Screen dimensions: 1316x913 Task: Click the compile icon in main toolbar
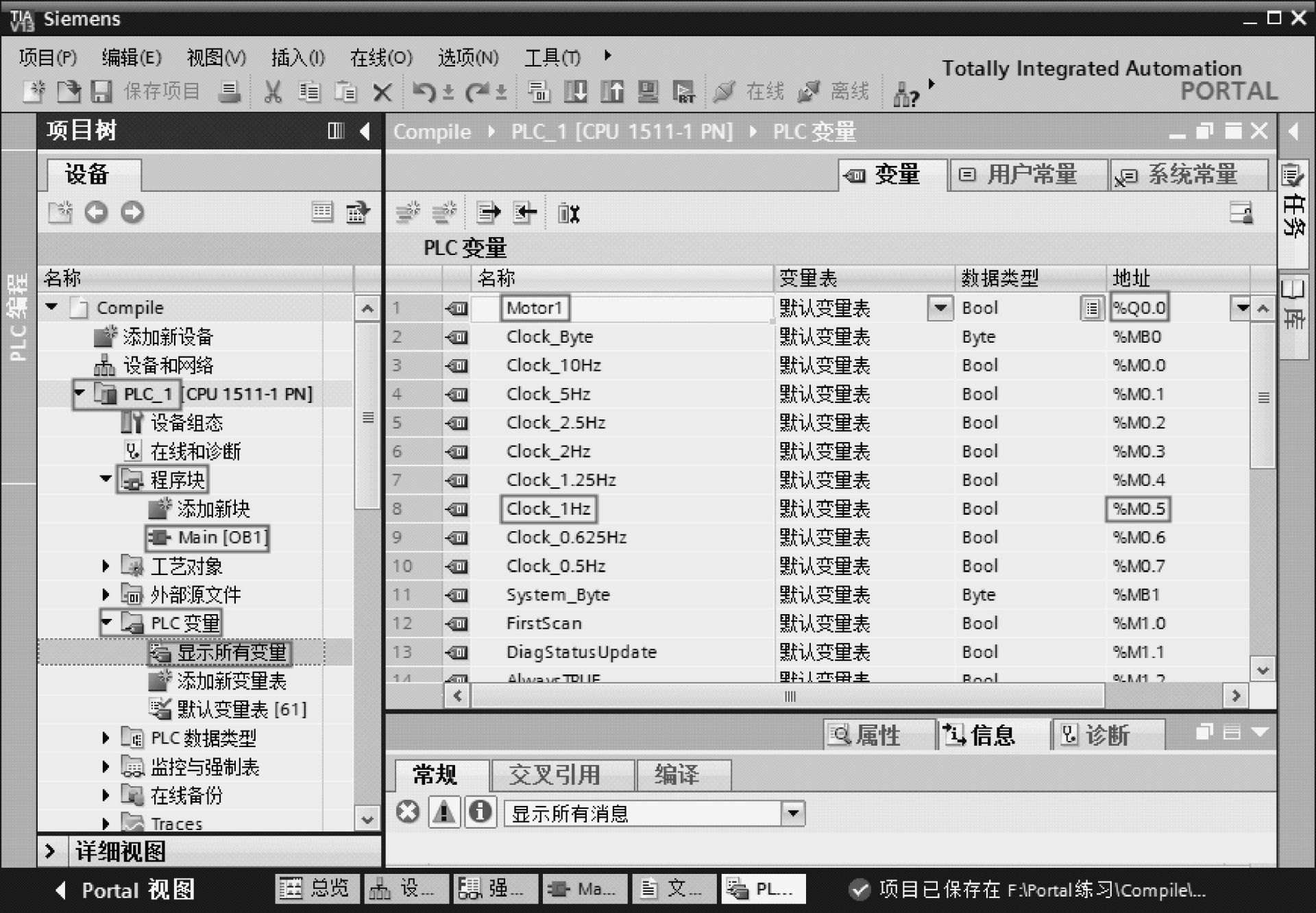[x=539, y=91]
